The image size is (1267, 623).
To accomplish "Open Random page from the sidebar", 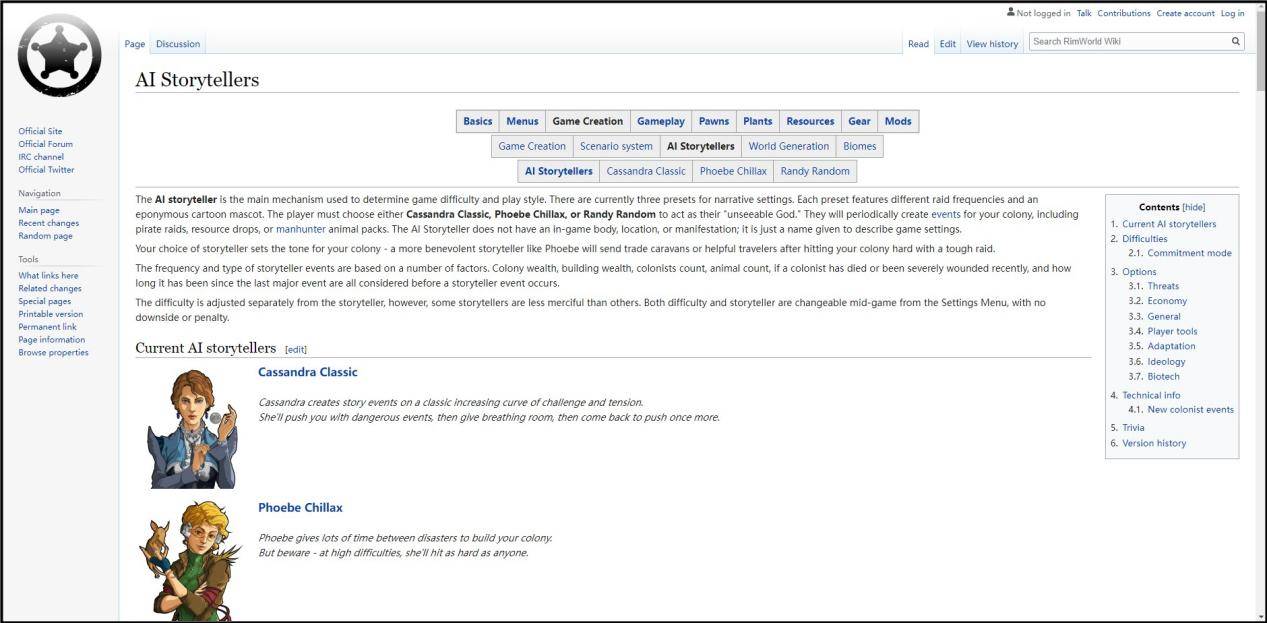I will pyautogui.click(x=45, y=236).
